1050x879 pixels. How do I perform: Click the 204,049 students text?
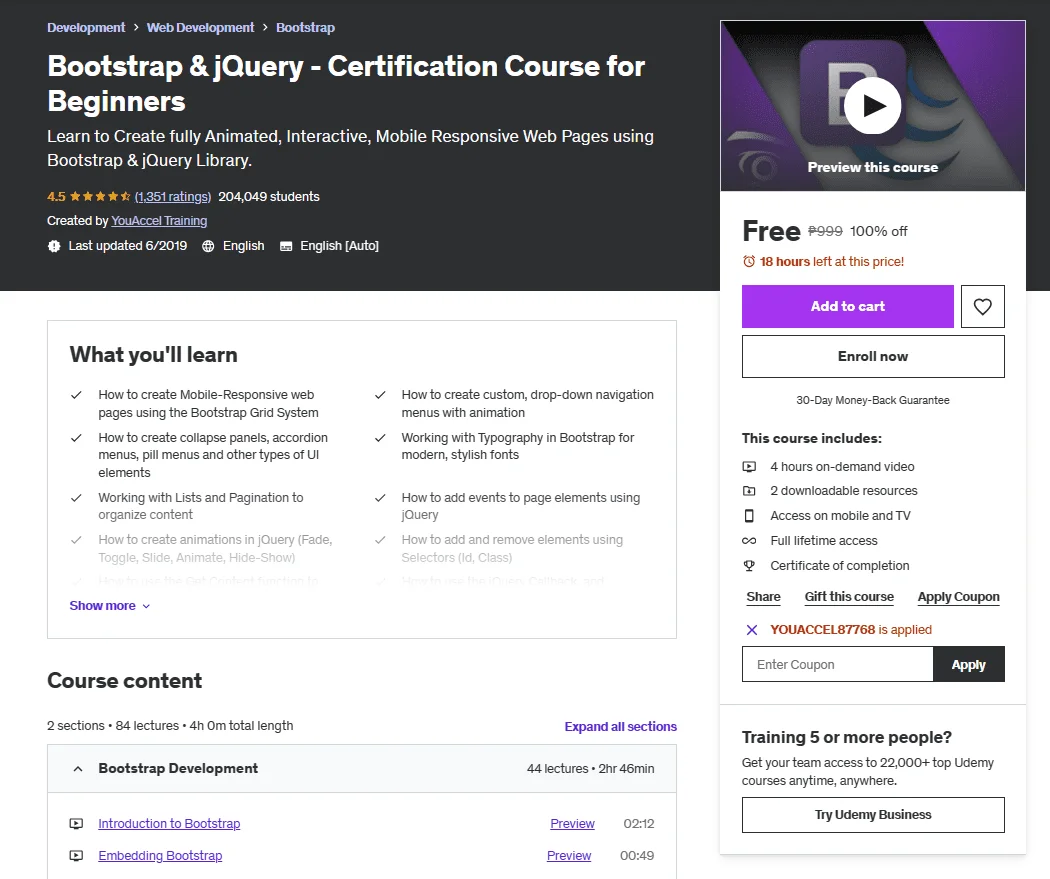pos(269,197)
